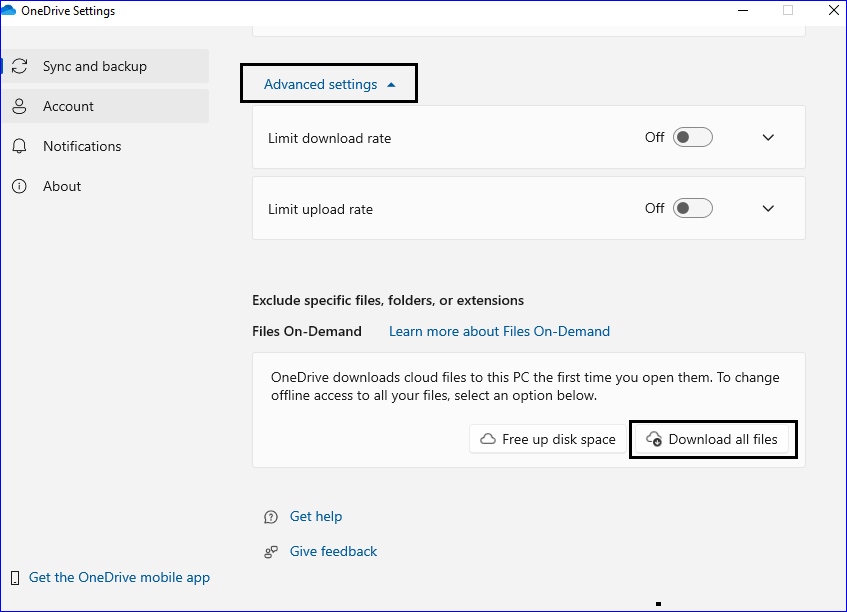The image size is (847, 612).
Task: Click the Sync and backup arrows icon
Action: 19,66
